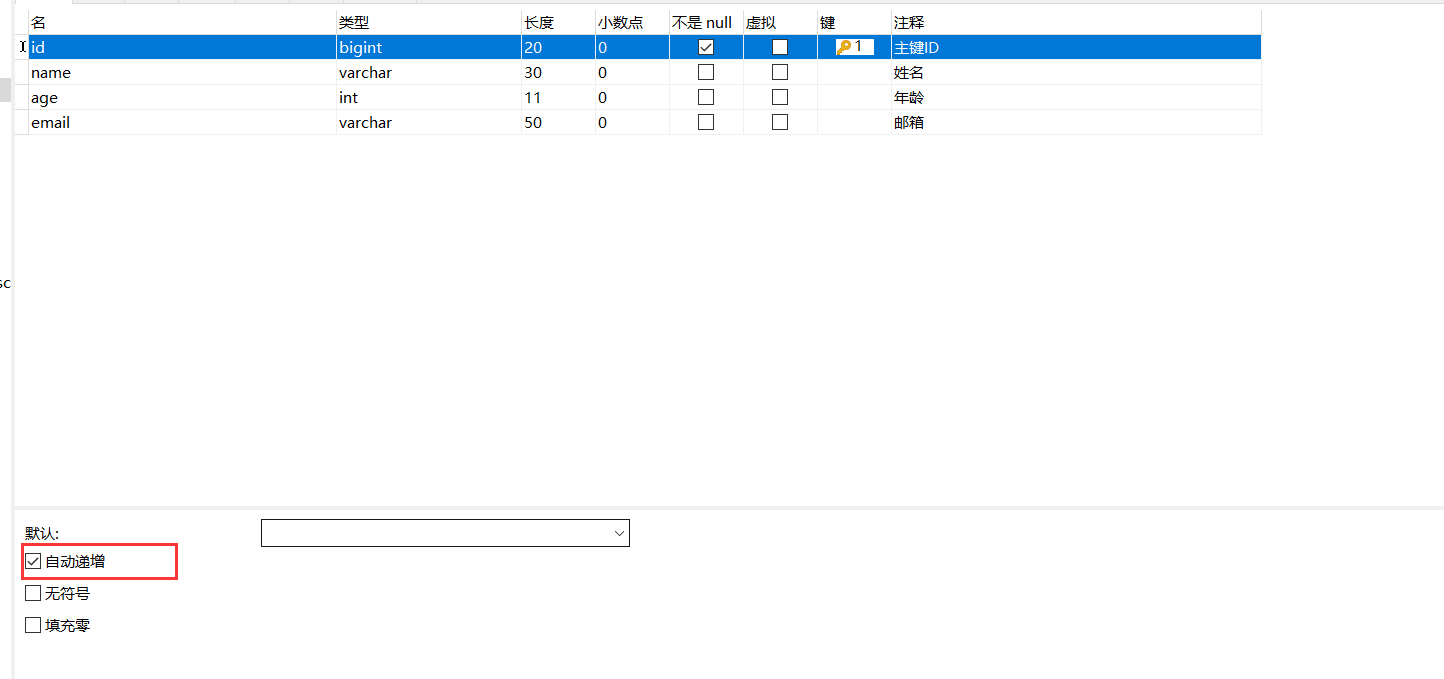The image size is (1444, 679).
Task: Toggle virtual checkbox for the email field
Action: [x=780, y=122]
